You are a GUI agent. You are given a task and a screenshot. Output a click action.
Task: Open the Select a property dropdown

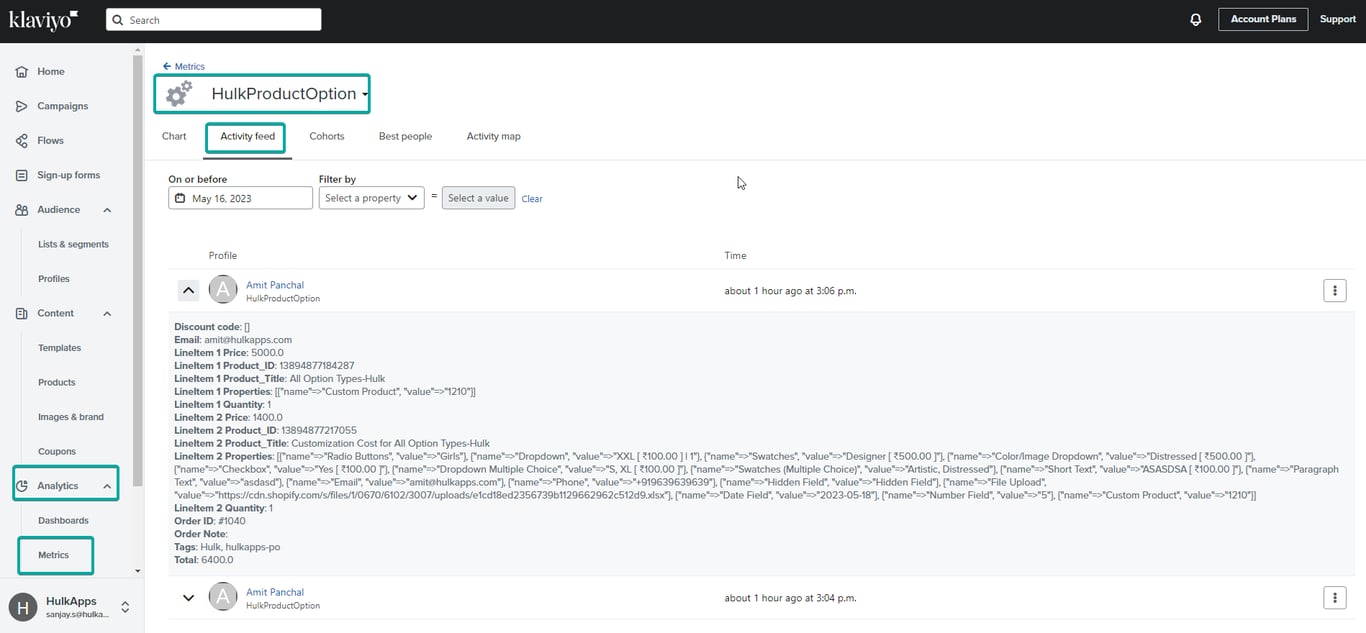pos(371,198)
